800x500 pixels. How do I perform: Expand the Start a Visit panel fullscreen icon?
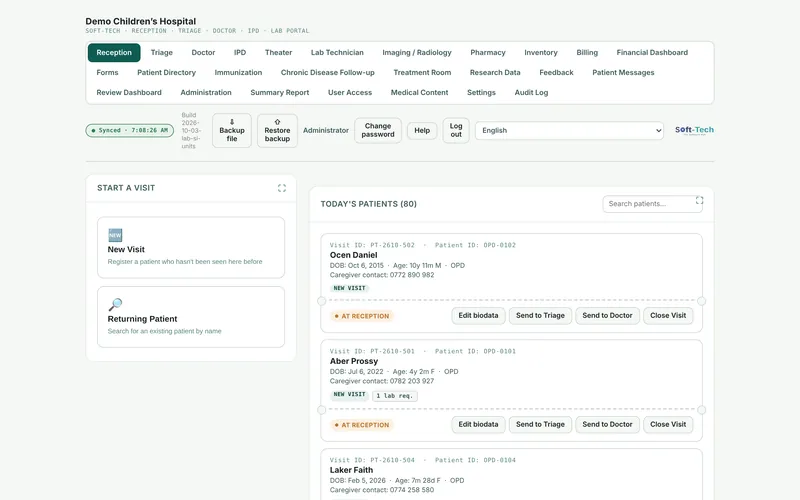point(282,188)
